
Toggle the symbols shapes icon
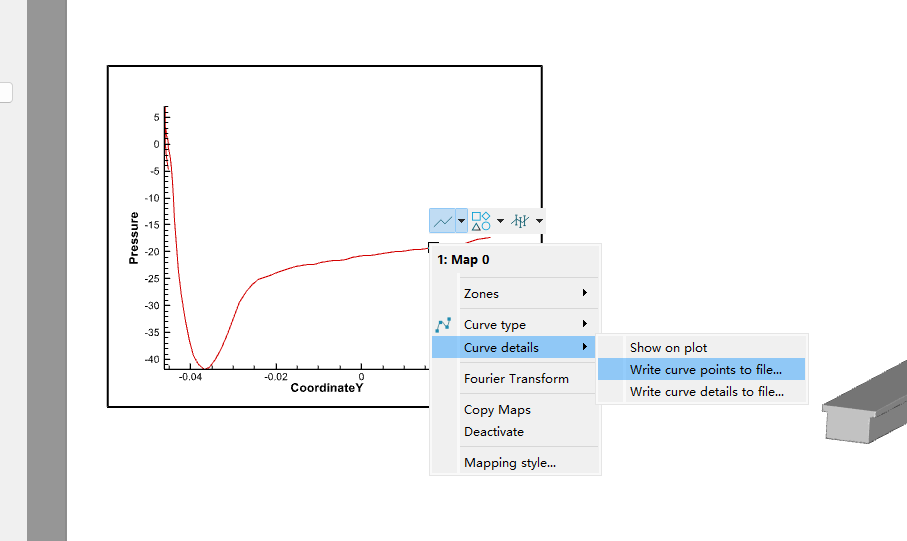(x=480, y=220)
